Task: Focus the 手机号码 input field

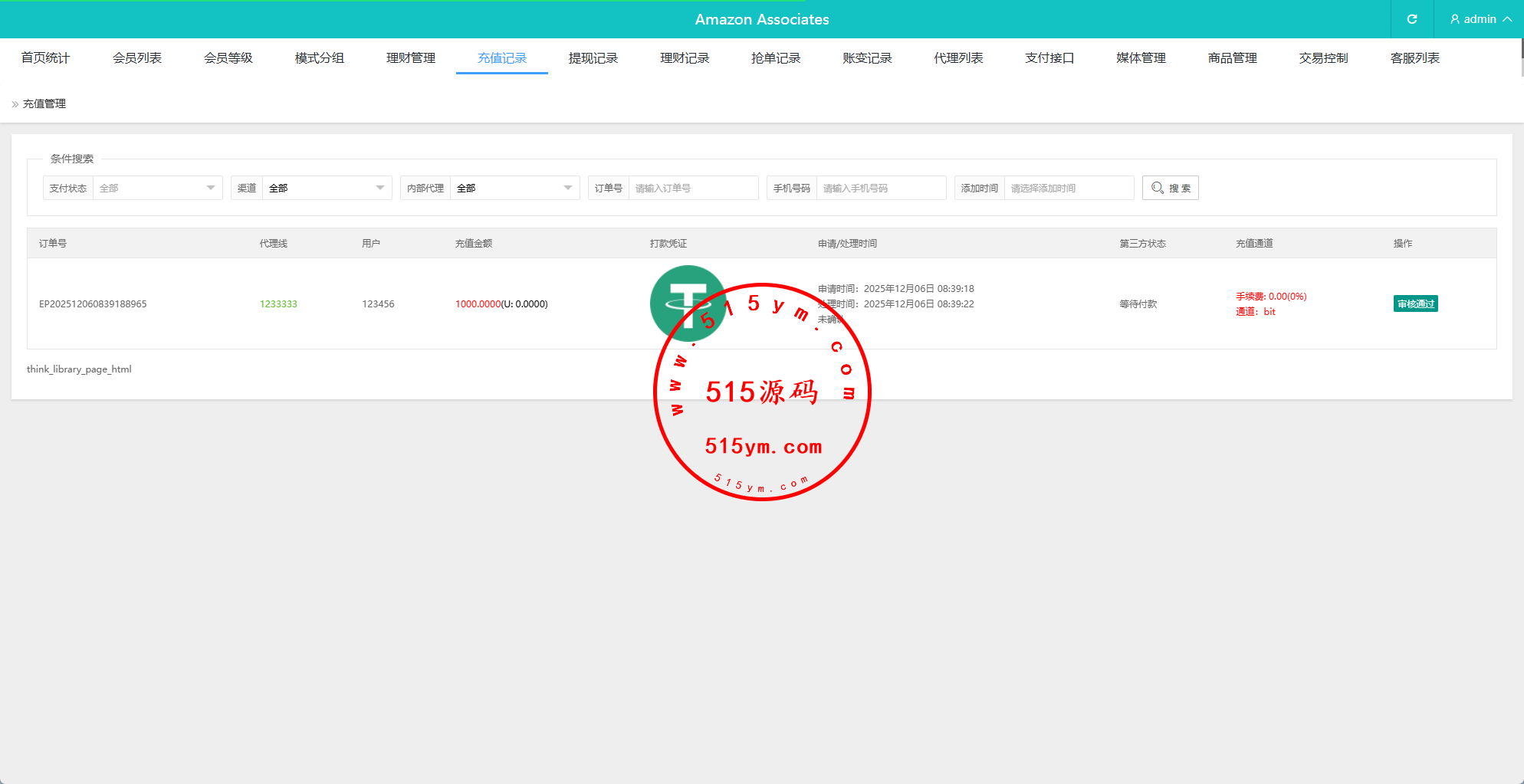Action: click(x=880, y=188)
